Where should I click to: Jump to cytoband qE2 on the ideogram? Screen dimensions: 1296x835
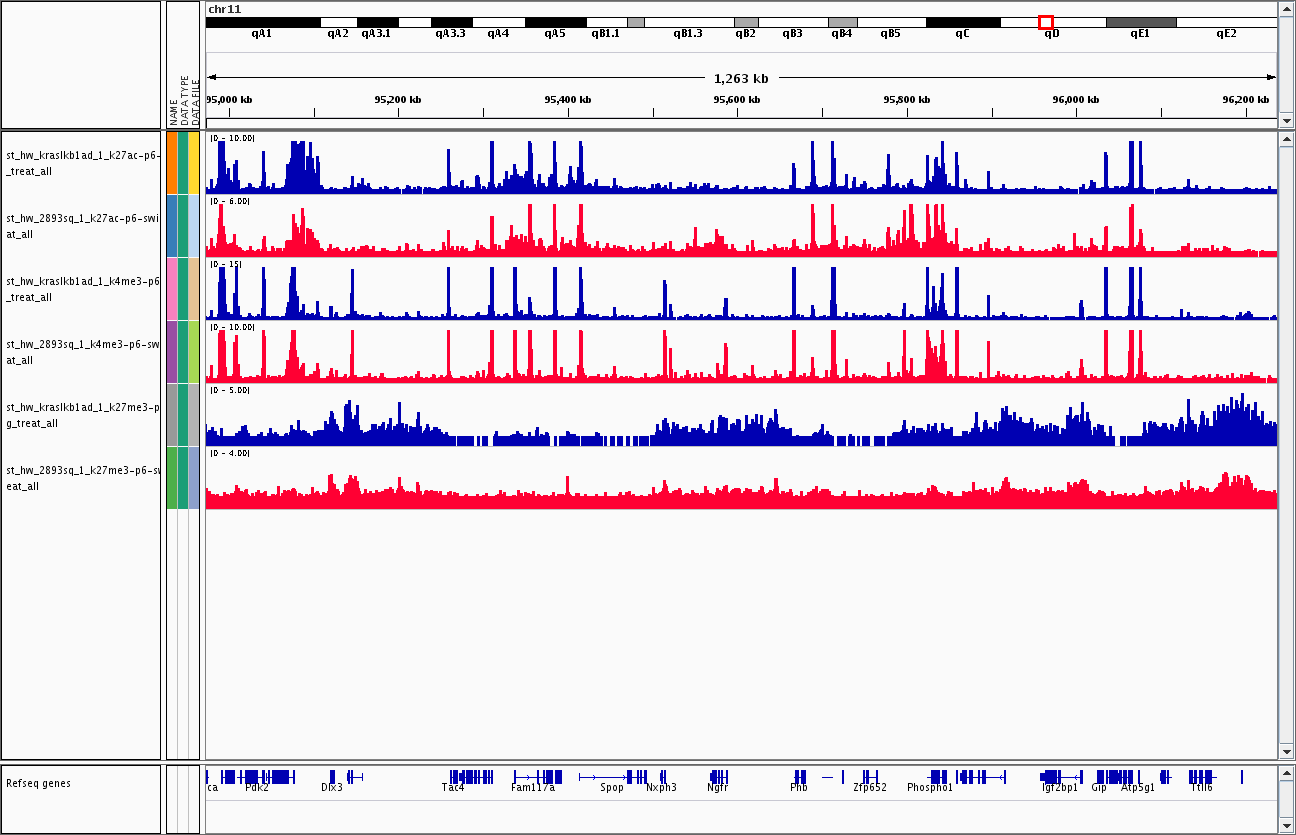click(1226, 22)
